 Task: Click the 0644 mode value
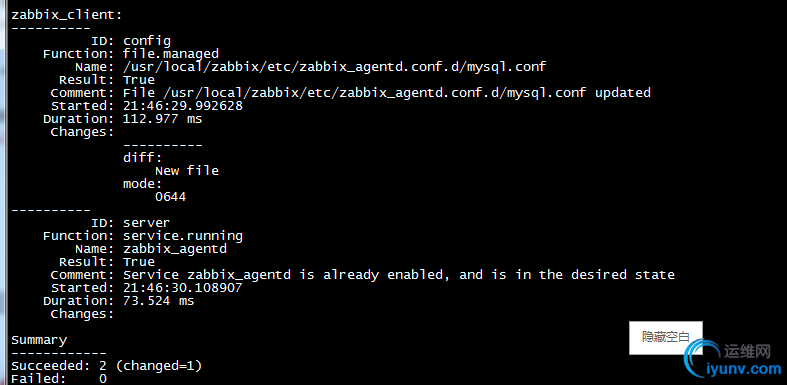(x=171, y=197)
